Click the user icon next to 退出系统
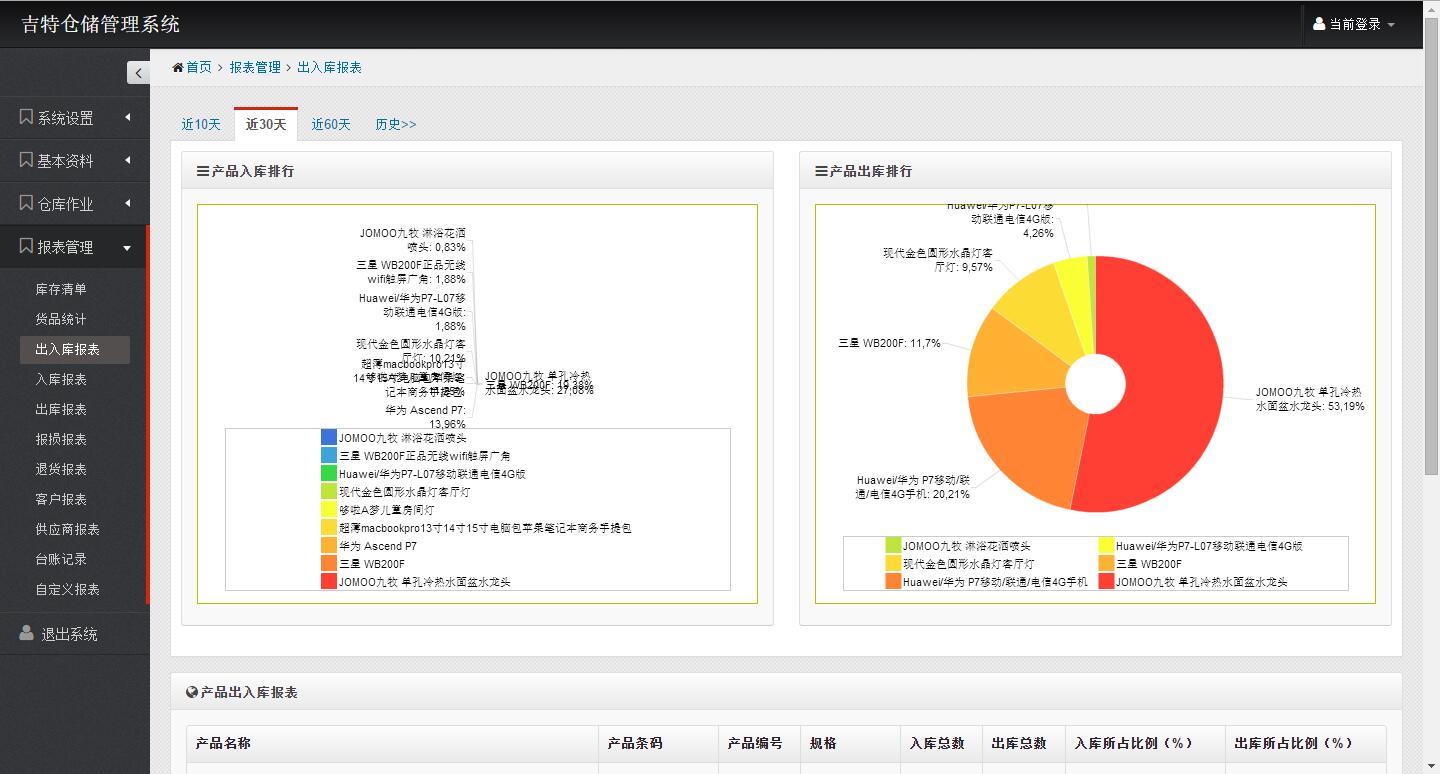1440x774 pixels. pos(26,633)
